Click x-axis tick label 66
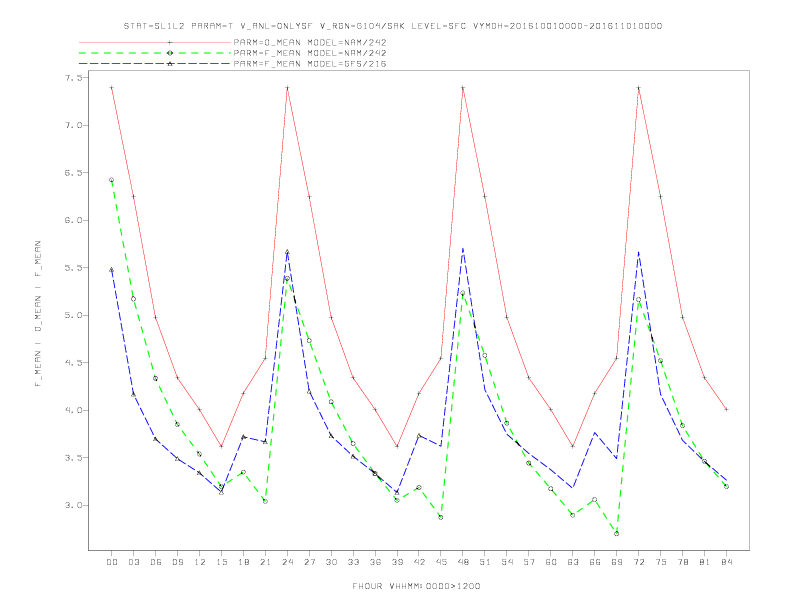 [595, 562]
